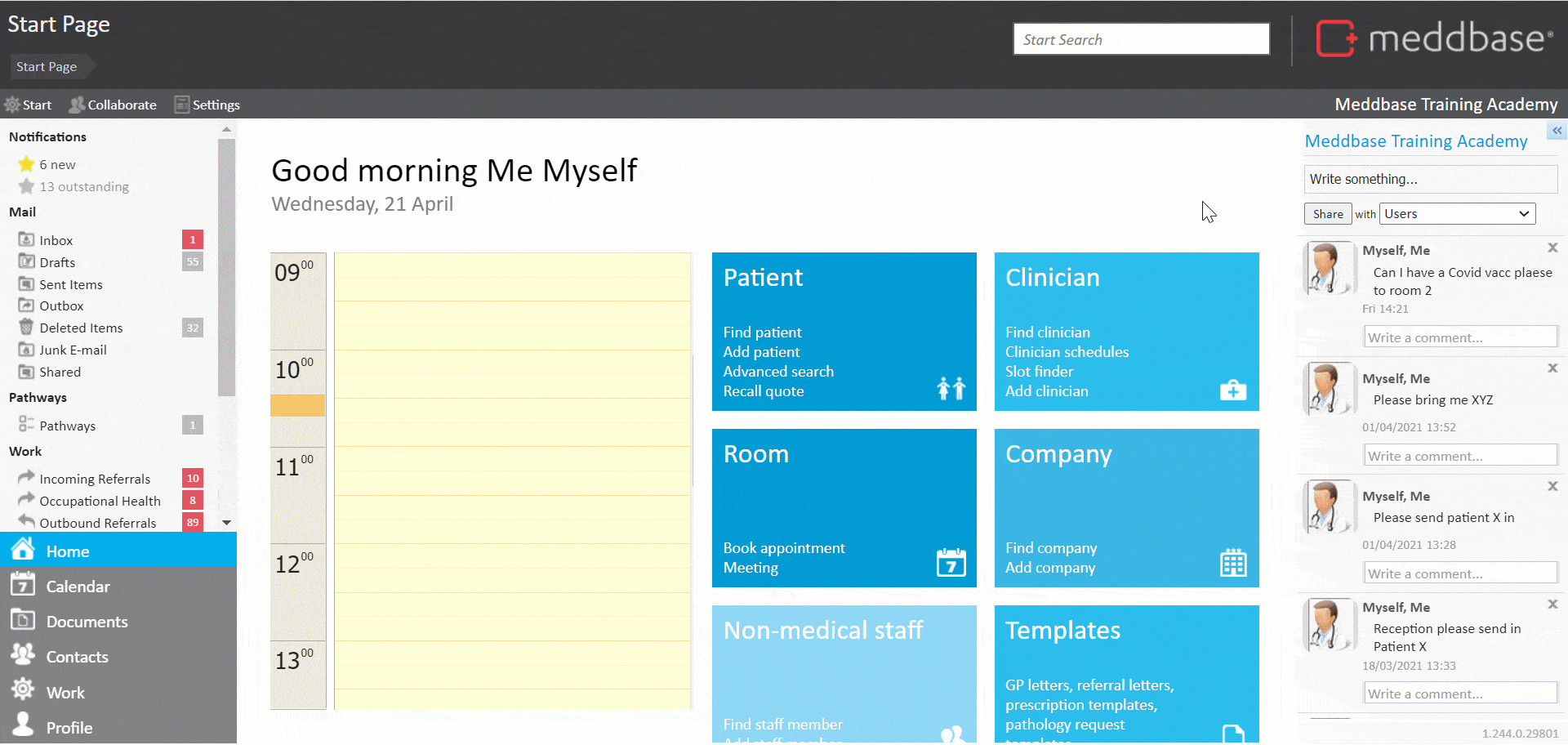Click Add company link
The image size is (1568, 745).
click(x=1050, y=568)
